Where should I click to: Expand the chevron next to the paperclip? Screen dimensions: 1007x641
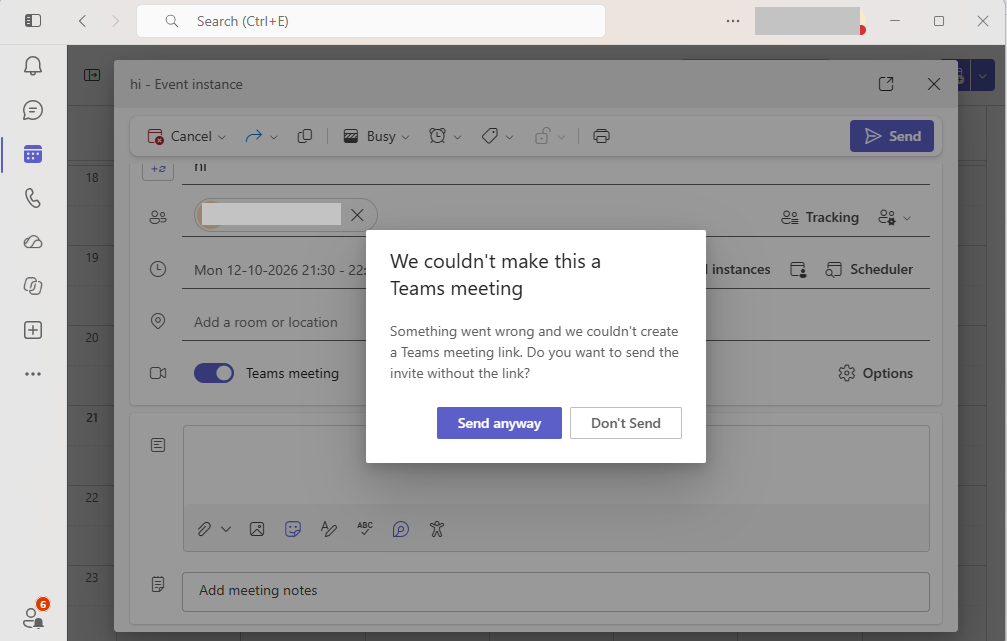click(226, 529)
